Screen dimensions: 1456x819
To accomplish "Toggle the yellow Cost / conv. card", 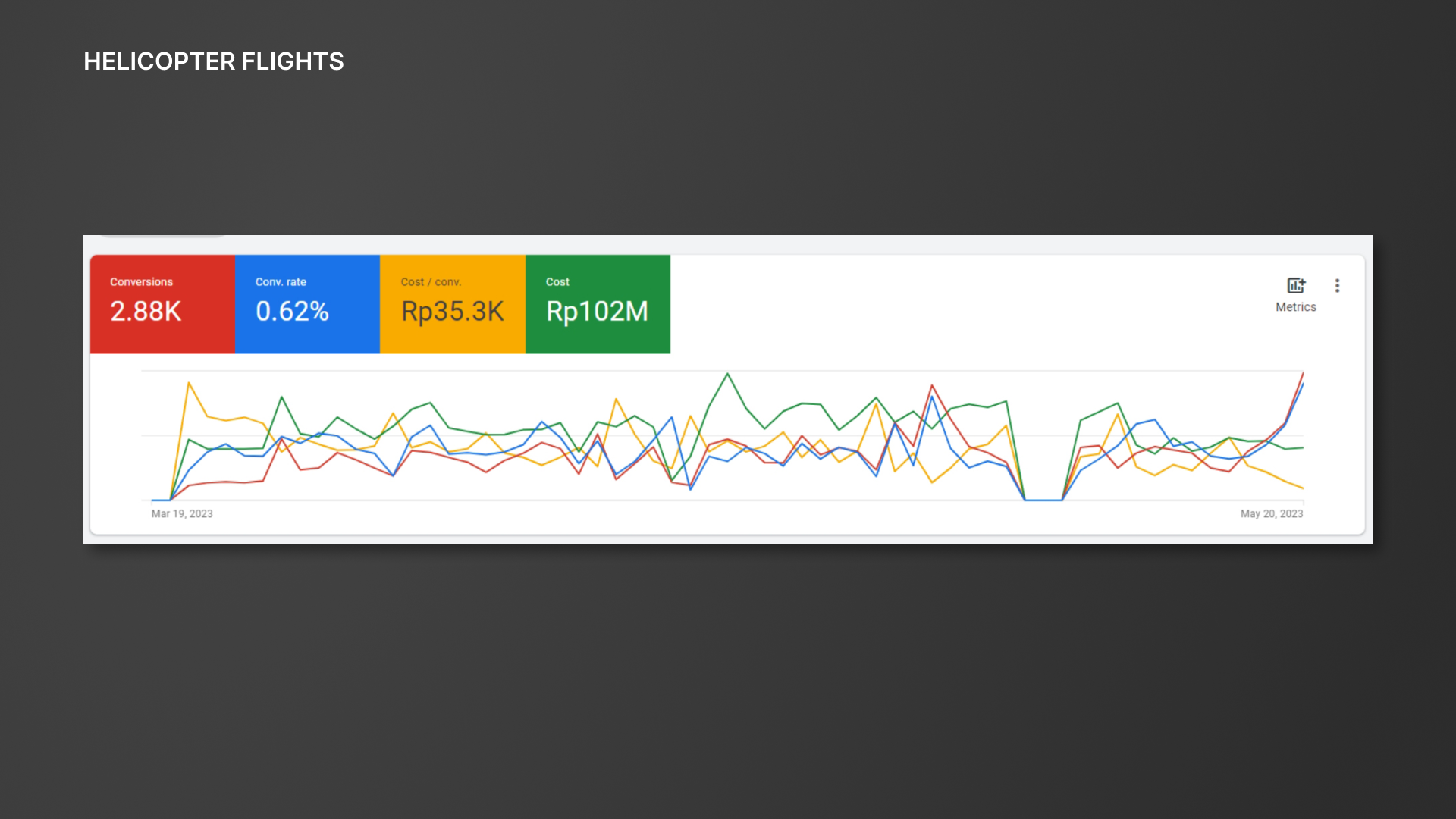I will click(453, 304).
